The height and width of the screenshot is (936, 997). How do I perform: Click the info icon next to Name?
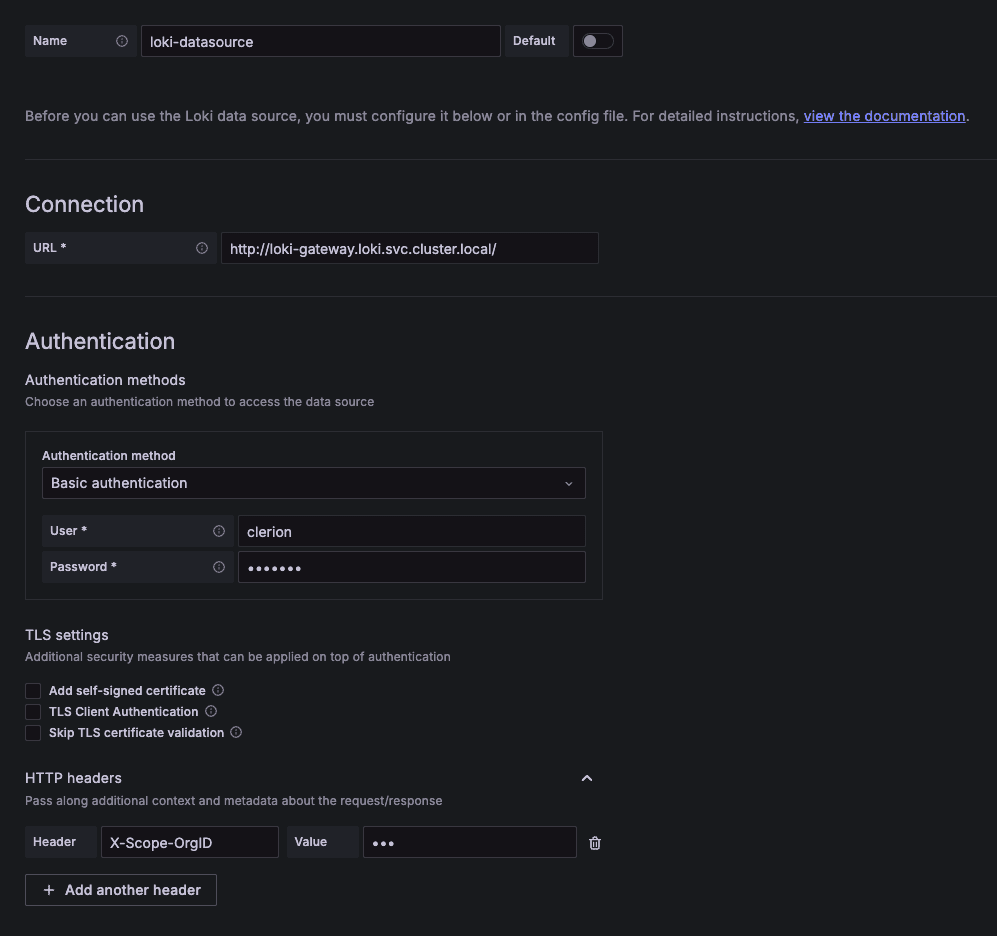(x=122, y=41)
